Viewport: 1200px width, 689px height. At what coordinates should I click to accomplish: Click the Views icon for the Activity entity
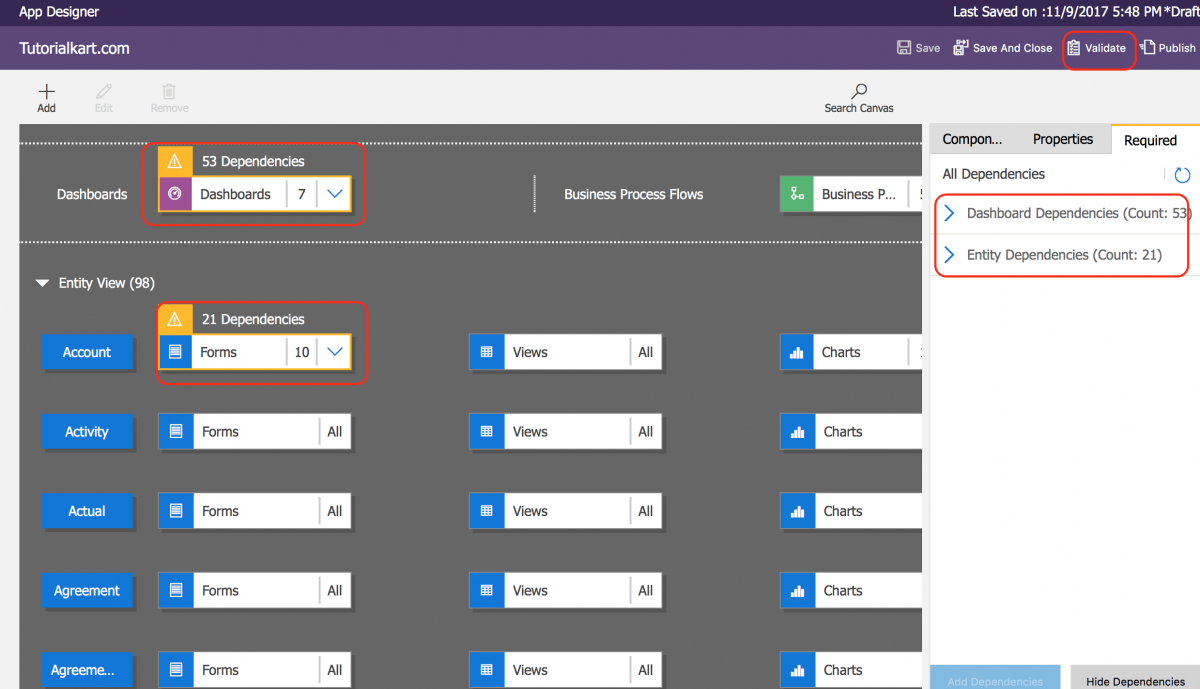click(x=487, y=431)
